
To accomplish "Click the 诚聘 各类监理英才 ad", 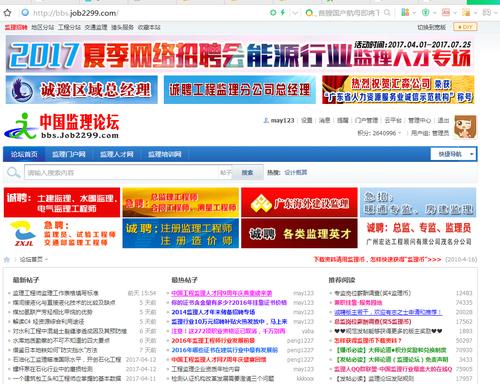I will point(299,233).
